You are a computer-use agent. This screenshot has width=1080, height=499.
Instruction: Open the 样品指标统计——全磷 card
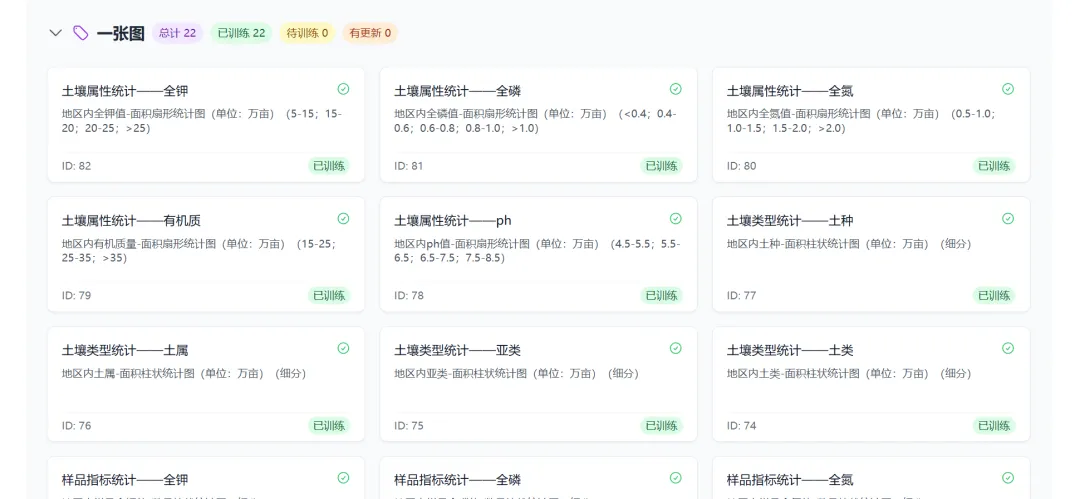tap(538, 481)
